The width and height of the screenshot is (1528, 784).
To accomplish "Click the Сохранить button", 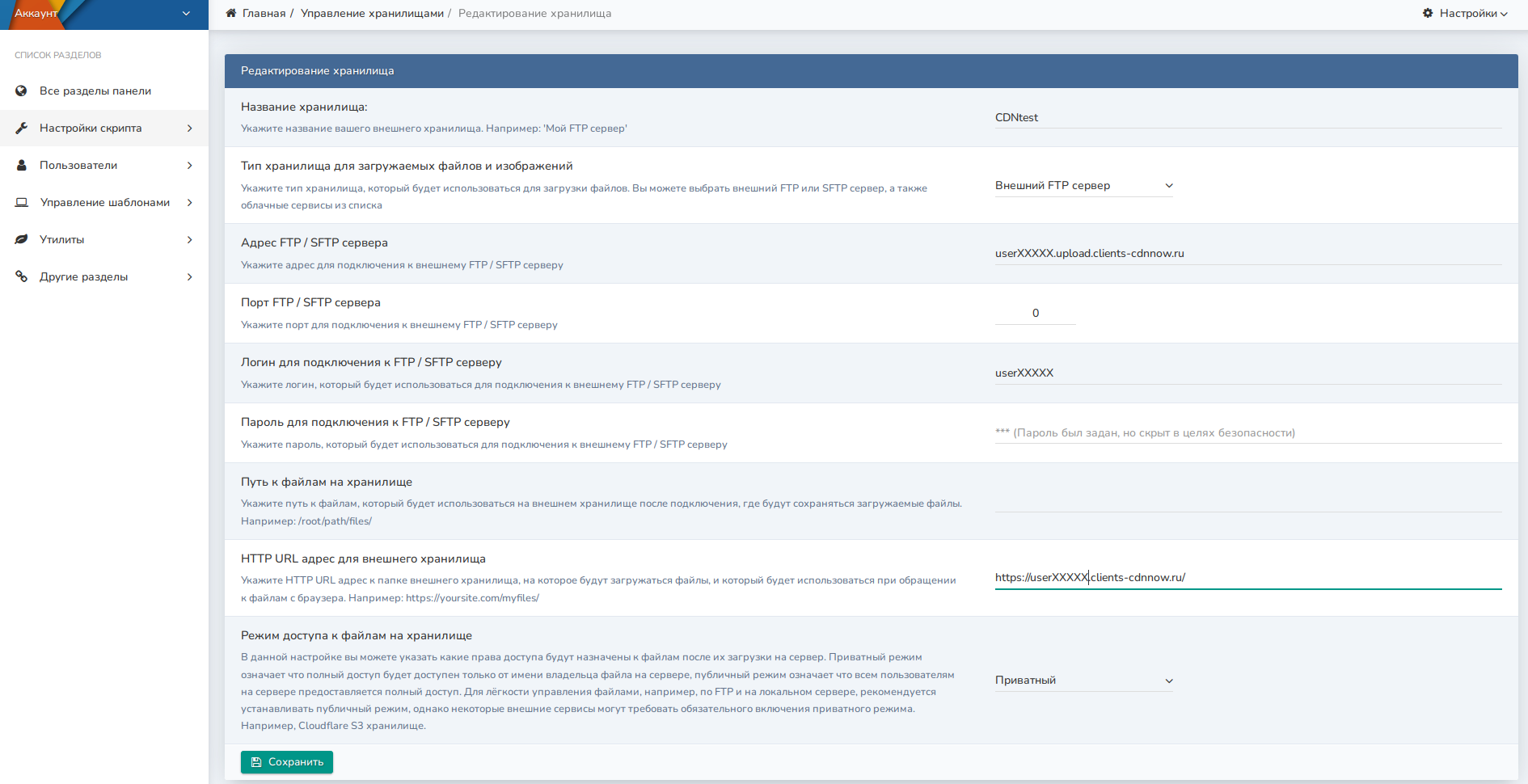I will click(x=286, y=761).
